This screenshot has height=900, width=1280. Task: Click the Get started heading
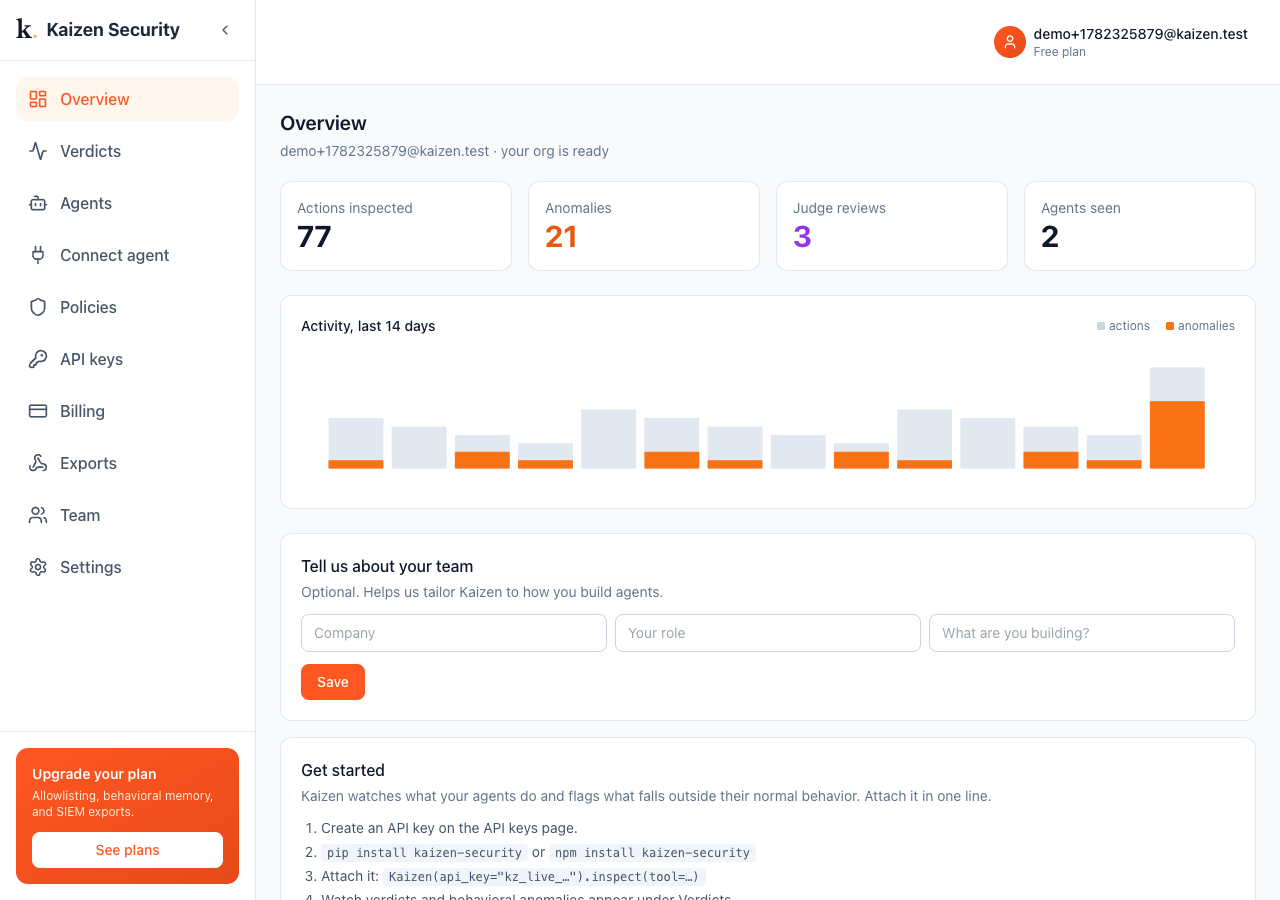coord(343,770)
